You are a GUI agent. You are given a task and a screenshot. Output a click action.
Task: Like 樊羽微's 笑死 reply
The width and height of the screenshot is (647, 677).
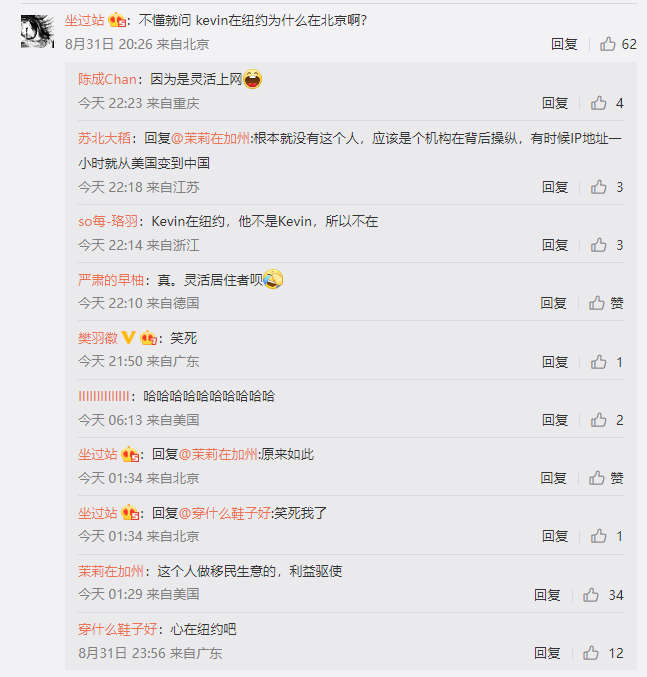tap(598, 361)
